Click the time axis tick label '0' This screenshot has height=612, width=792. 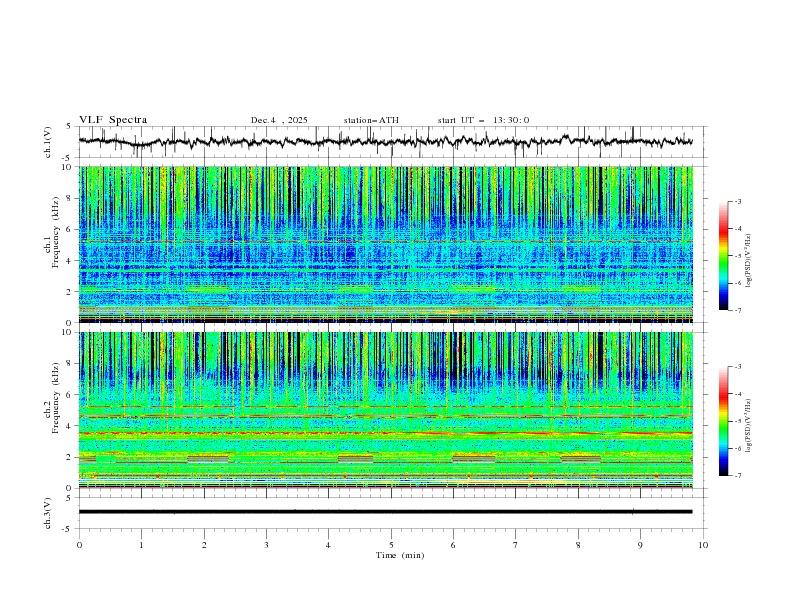click(x=79, y=545)
